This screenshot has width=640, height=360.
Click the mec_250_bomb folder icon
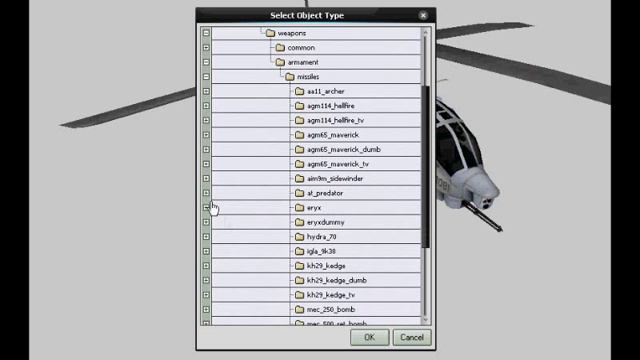point(300,309)
